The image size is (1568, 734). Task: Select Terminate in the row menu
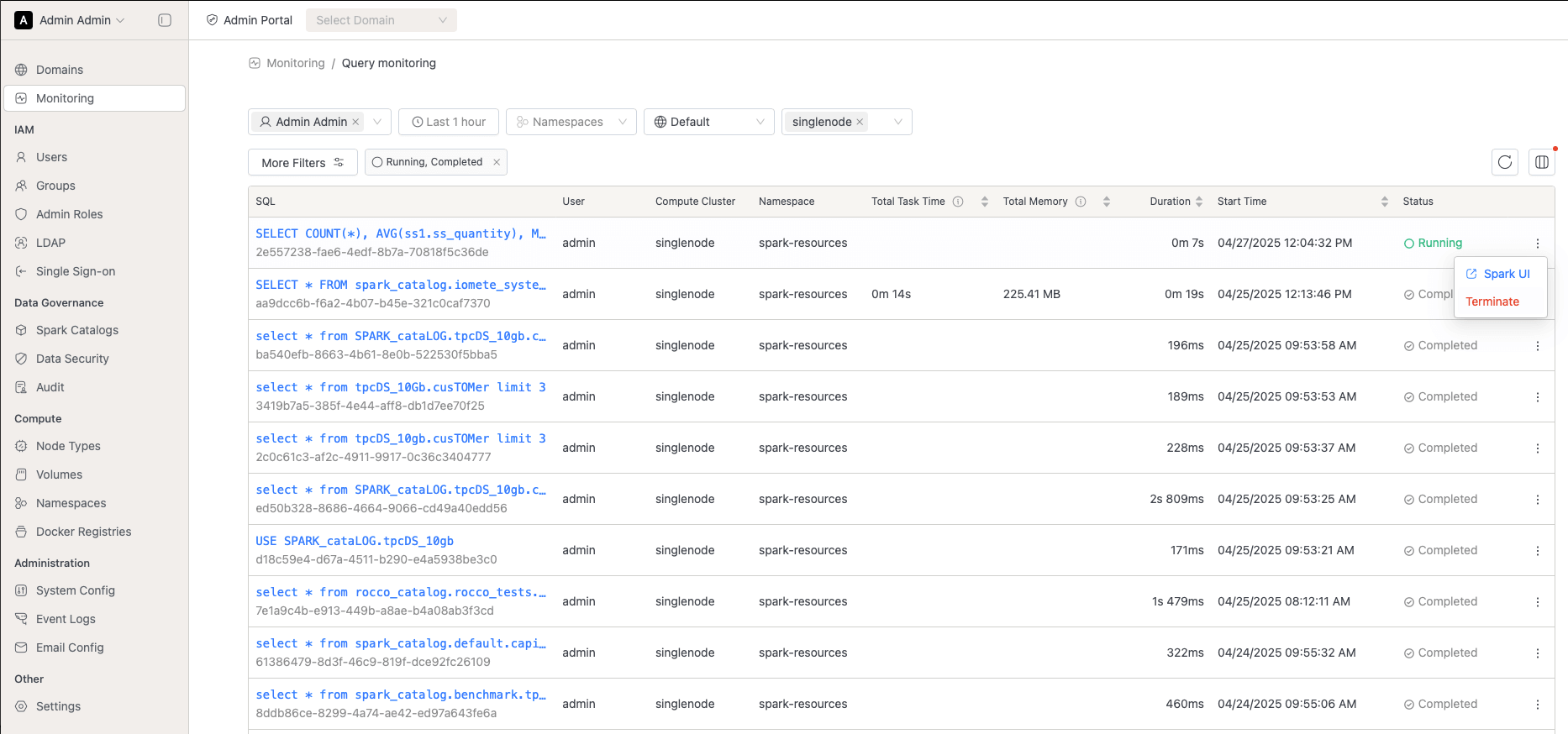point(1492,301)
